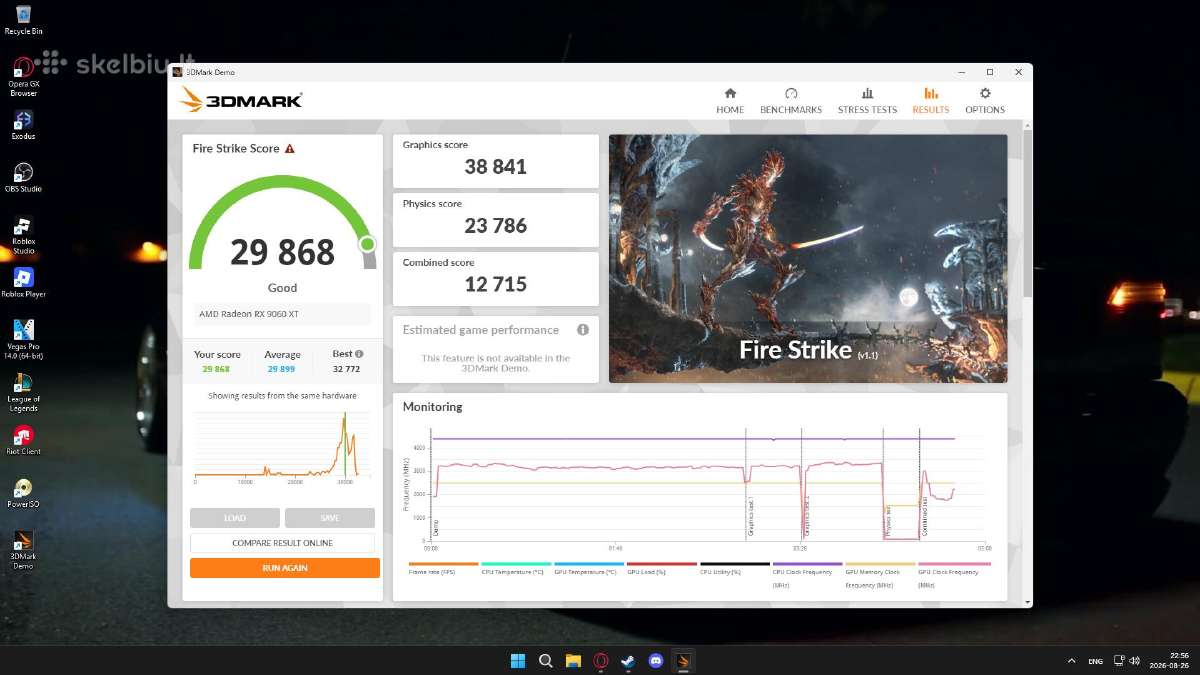Screen dimensions: 1200x675
Task: Open the STRESS TESTS tab
Action: [867, 100]
